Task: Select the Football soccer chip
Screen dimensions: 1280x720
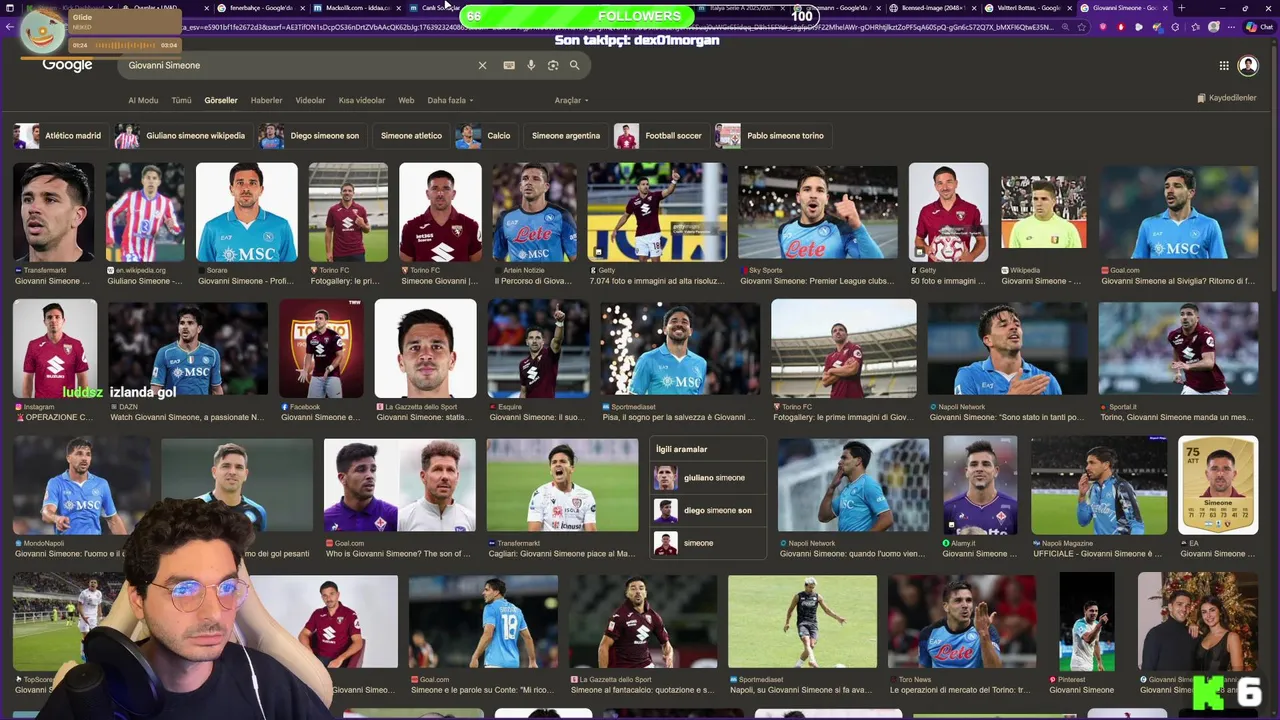Action: coord(660,136)
